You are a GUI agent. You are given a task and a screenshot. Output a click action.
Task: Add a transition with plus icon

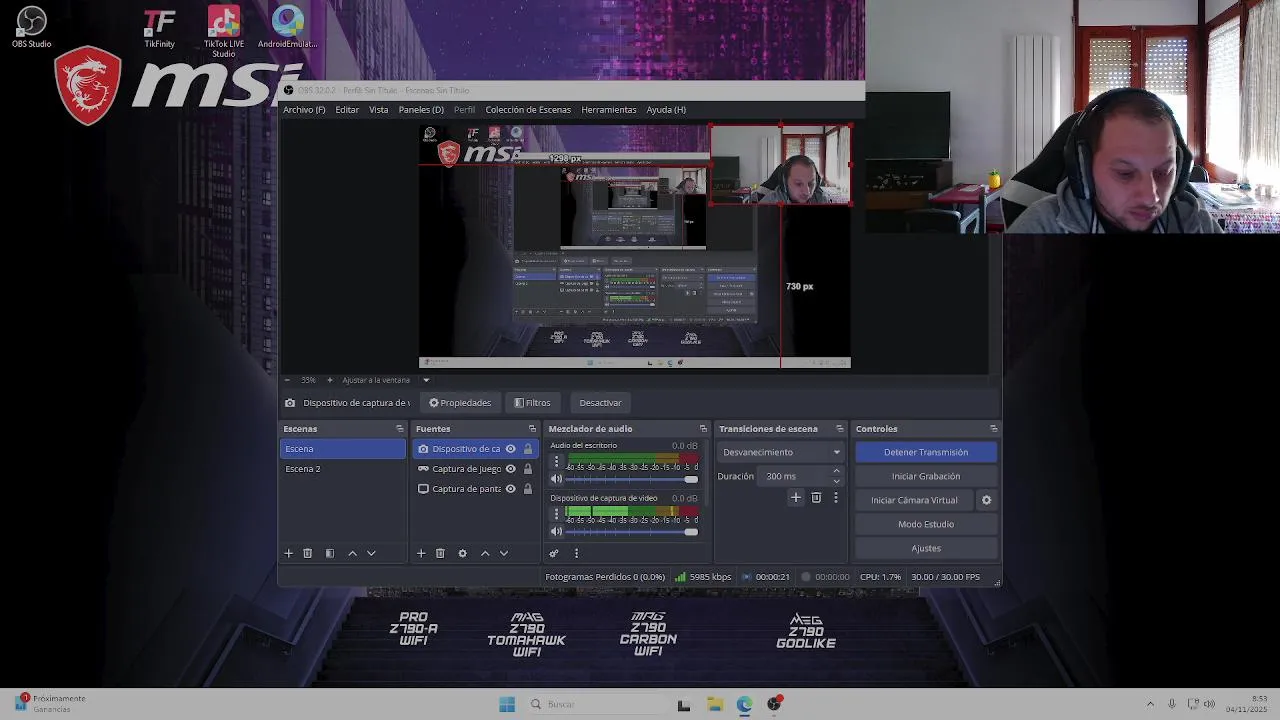pos(796,497)
